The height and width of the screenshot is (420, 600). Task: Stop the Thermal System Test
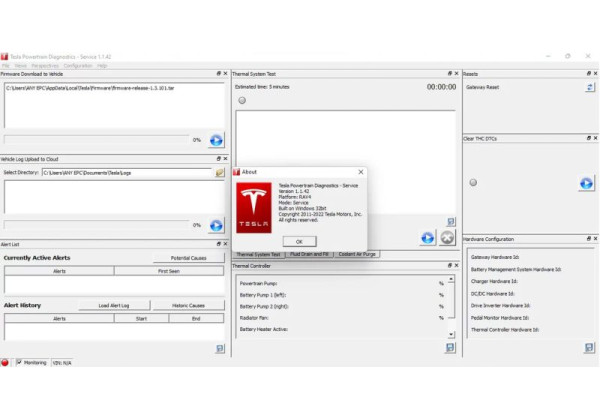click(447, 237)
